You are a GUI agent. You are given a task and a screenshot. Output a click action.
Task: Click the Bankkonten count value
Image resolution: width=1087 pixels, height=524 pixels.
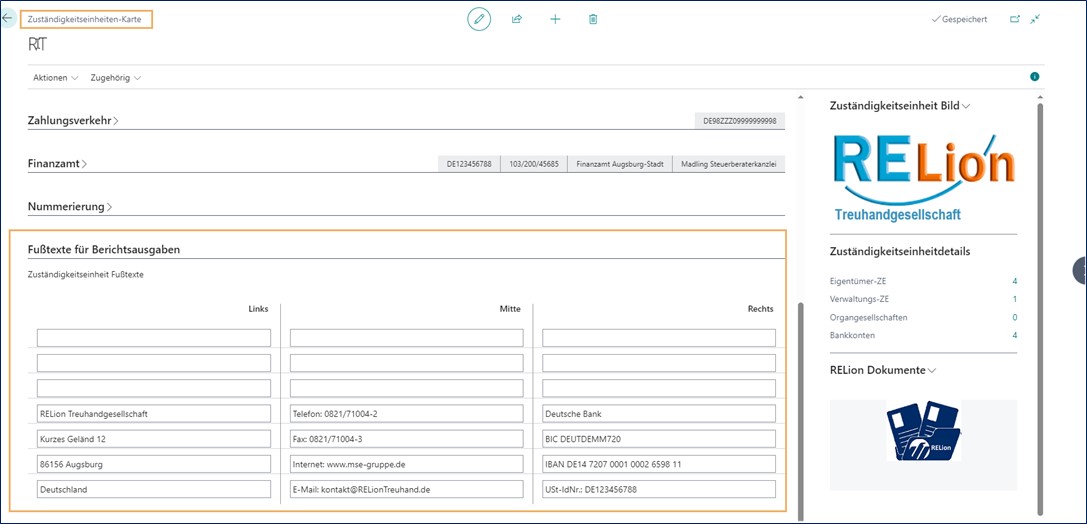[1014, 336]
